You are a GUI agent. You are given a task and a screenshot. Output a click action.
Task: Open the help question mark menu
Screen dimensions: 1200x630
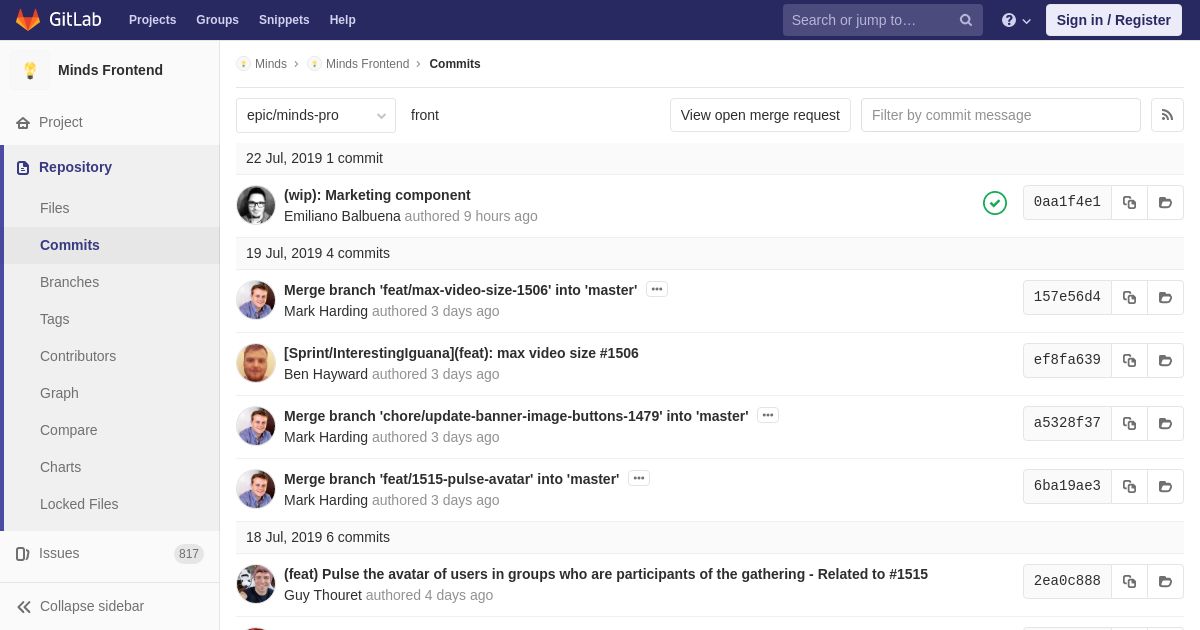click(1016, 20)
